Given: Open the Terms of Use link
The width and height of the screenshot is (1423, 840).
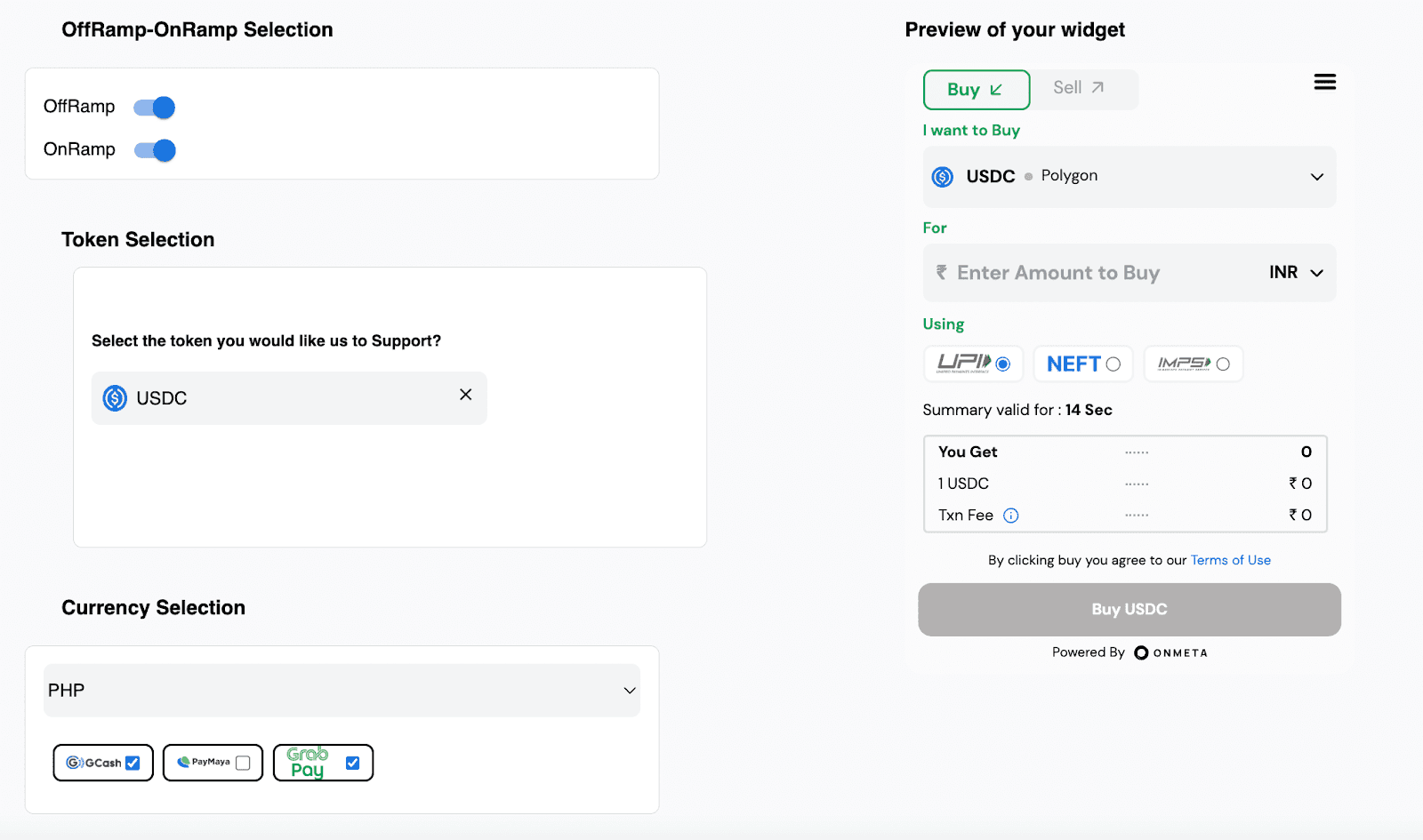Looking at the screenshot, I should point(1230,560).
